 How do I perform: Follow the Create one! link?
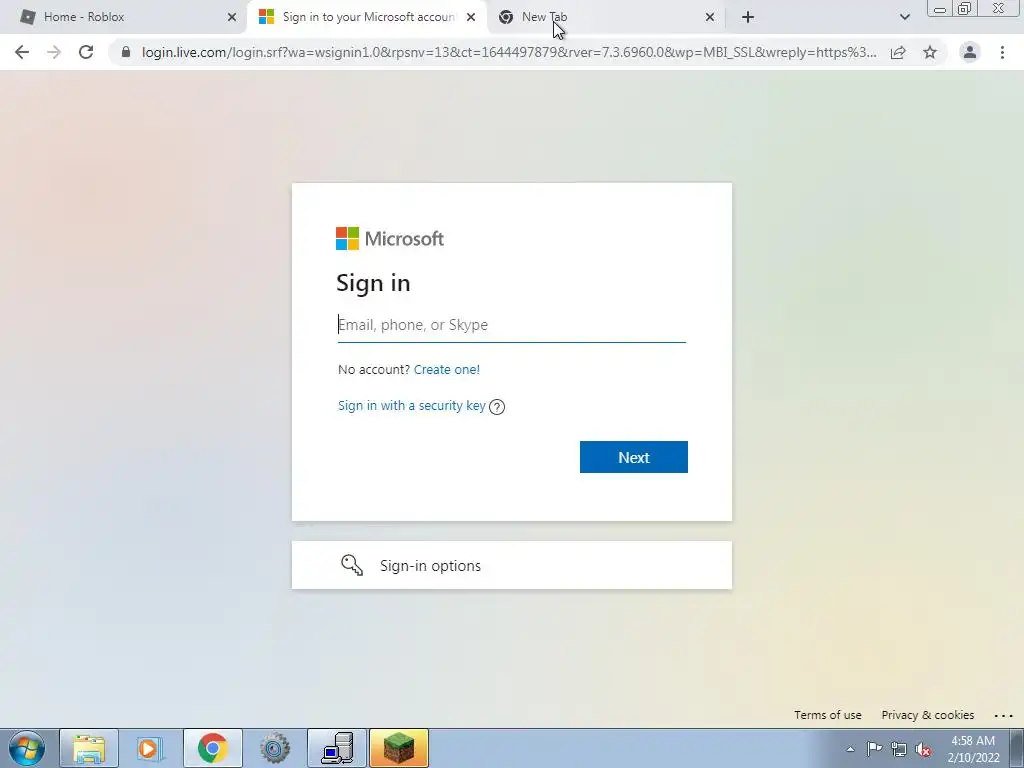(447, 369)
